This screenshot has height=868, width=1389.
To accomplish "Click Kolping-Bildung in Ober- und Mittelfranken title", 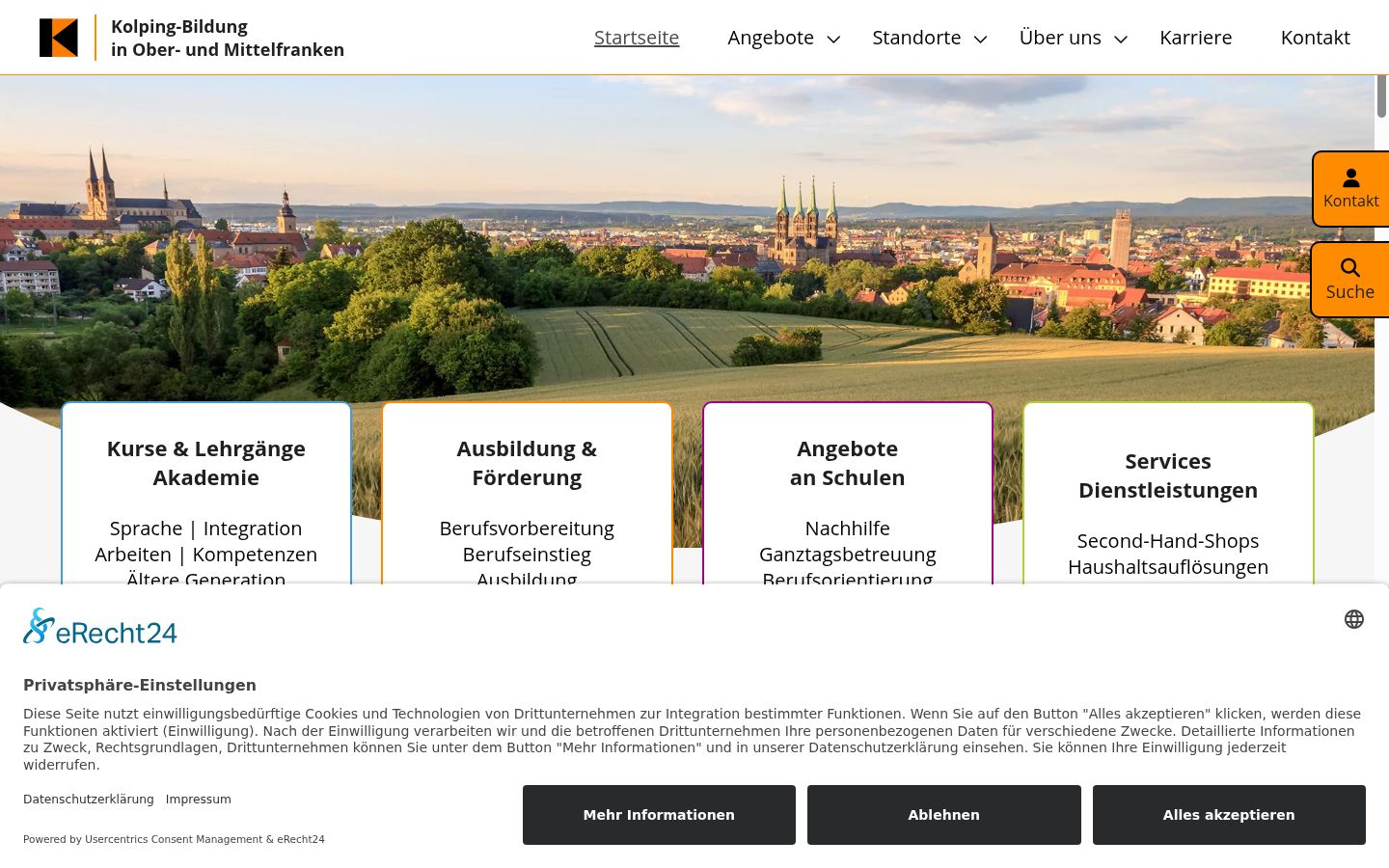I will pos(228,38).
